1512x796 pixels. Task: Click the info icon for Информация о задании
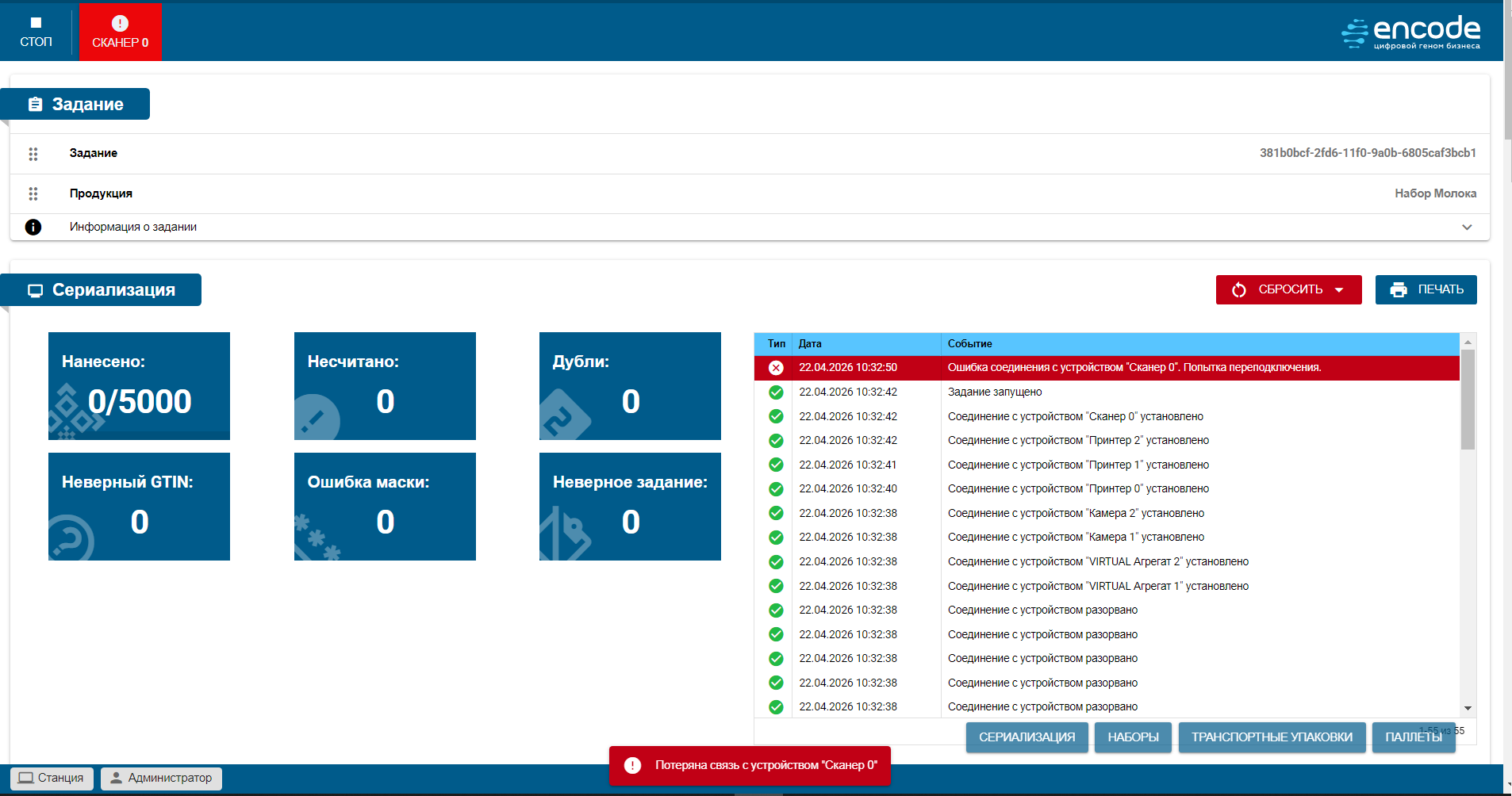point(33,228)
